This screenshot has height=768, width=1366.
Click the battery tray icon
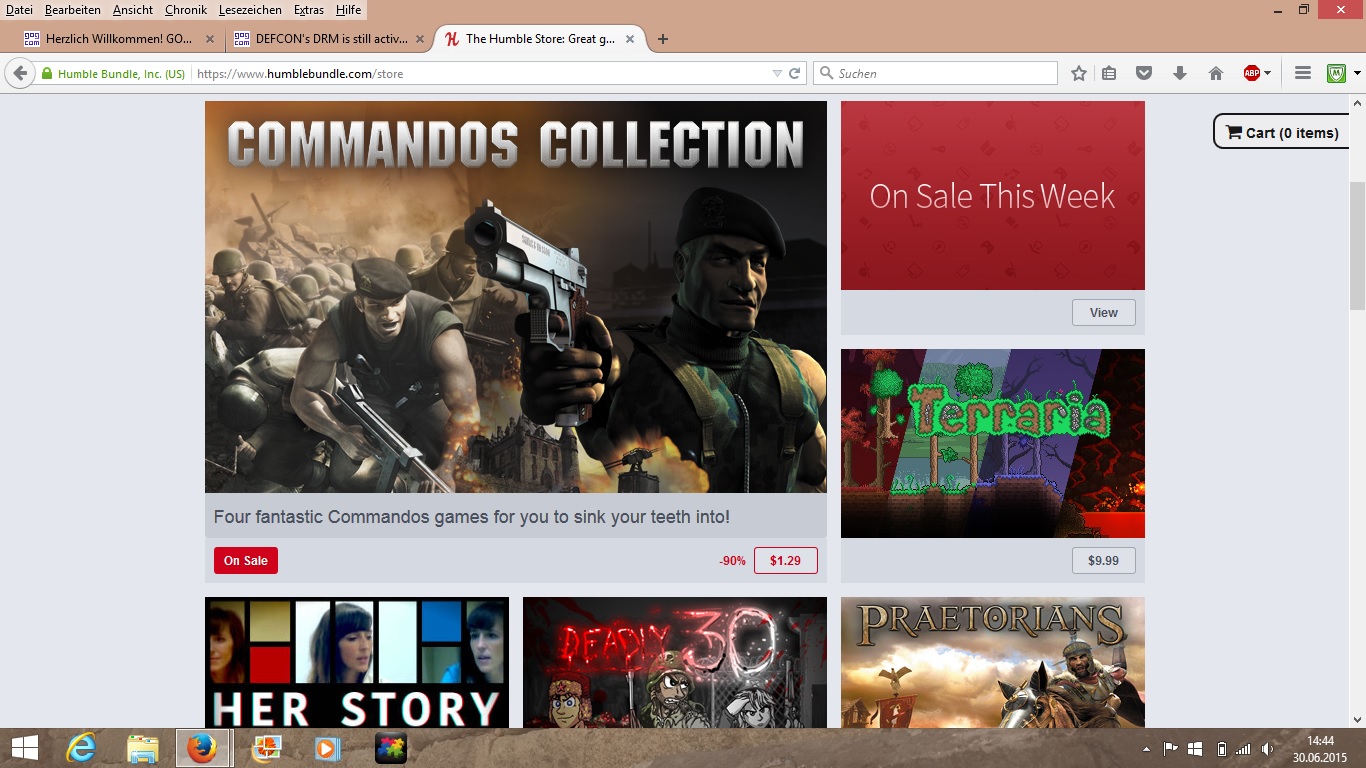click(x=1221, y=749)
